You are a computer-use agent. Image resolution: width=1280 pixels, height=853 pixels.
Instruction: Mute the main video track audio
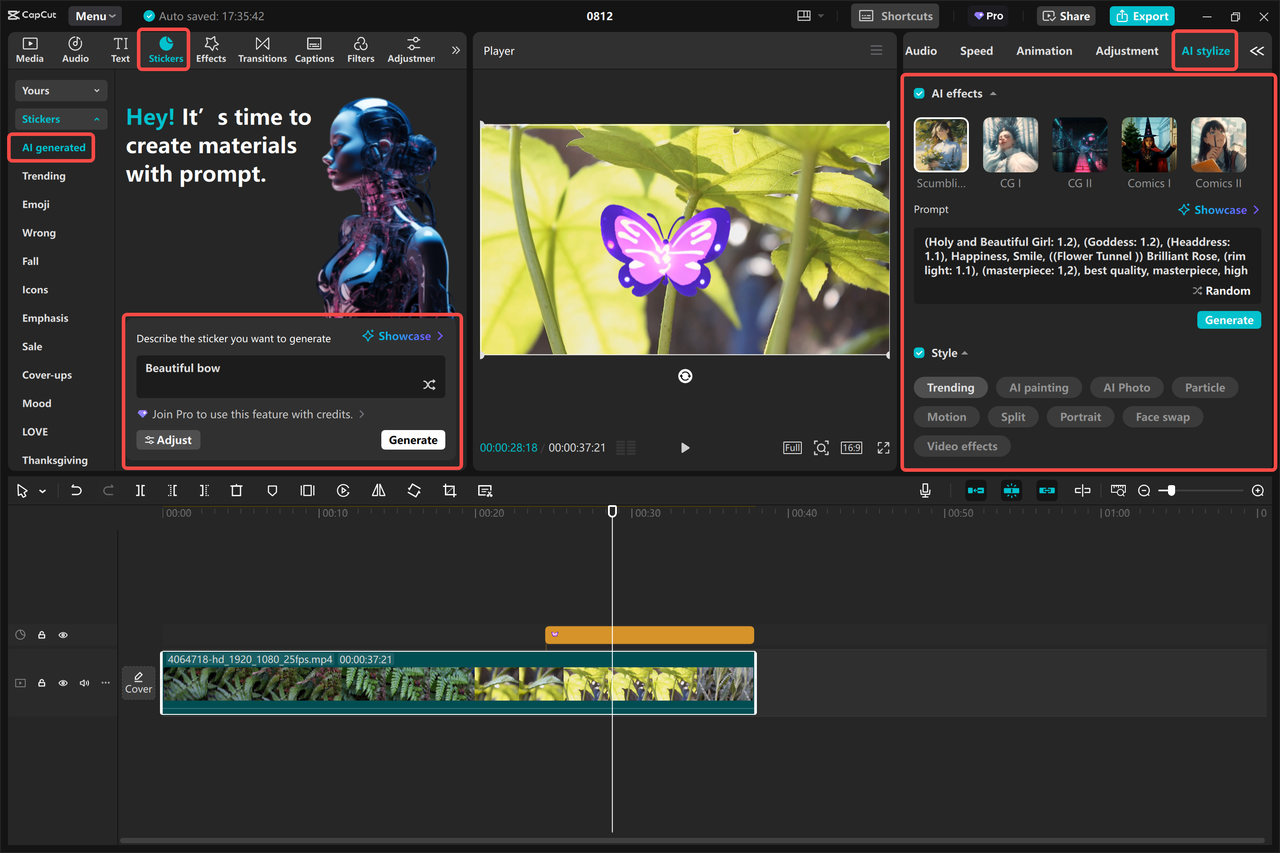[84, 683]
